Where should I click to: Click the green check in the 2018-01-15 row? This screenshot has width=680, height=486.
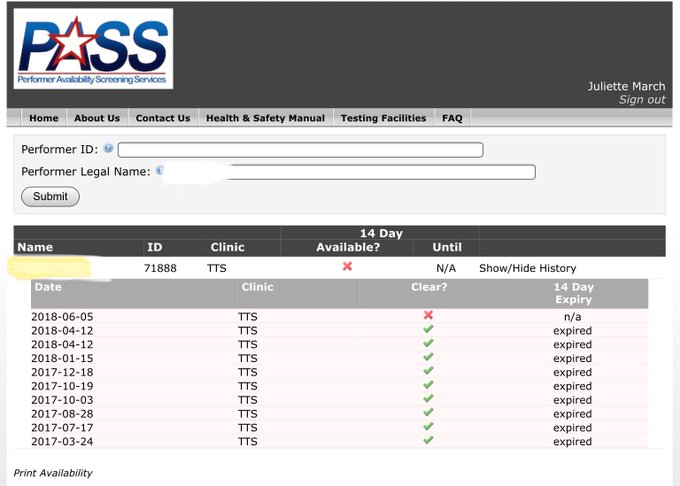[428, 357]
